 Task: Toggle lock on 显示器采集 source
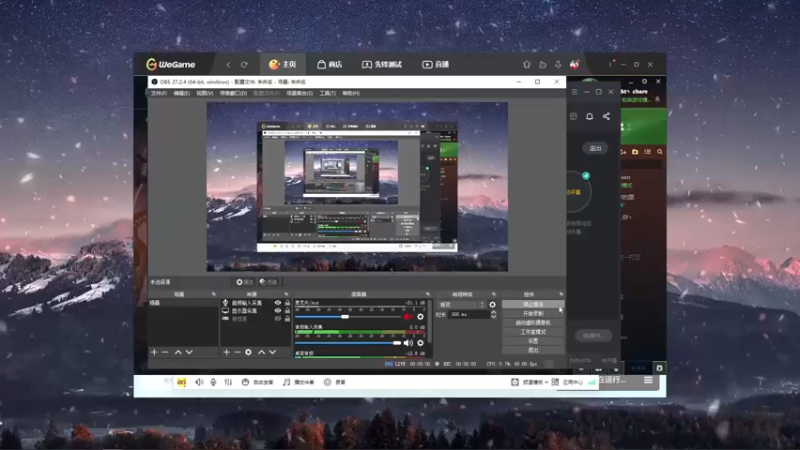tap(287, 311)
